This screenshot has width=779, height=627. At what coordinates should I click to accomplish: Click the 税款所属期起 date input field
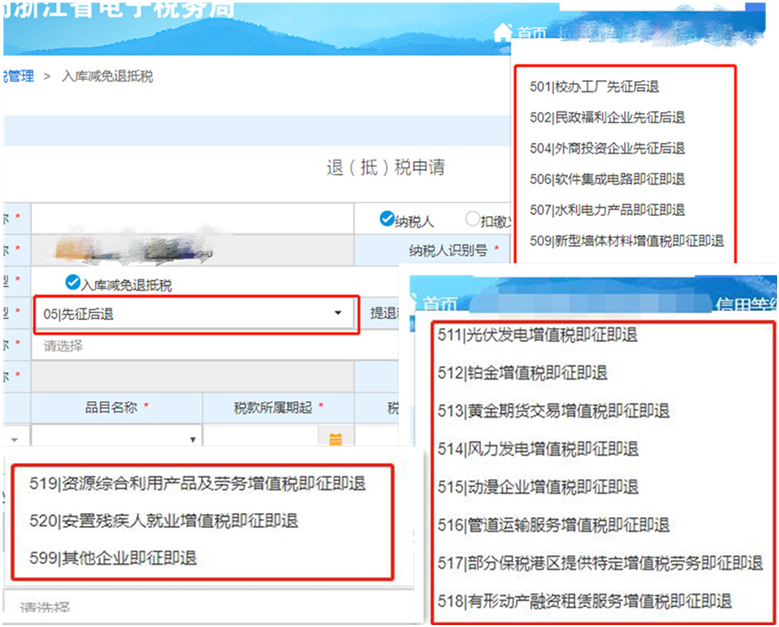[x=260, y=438]
